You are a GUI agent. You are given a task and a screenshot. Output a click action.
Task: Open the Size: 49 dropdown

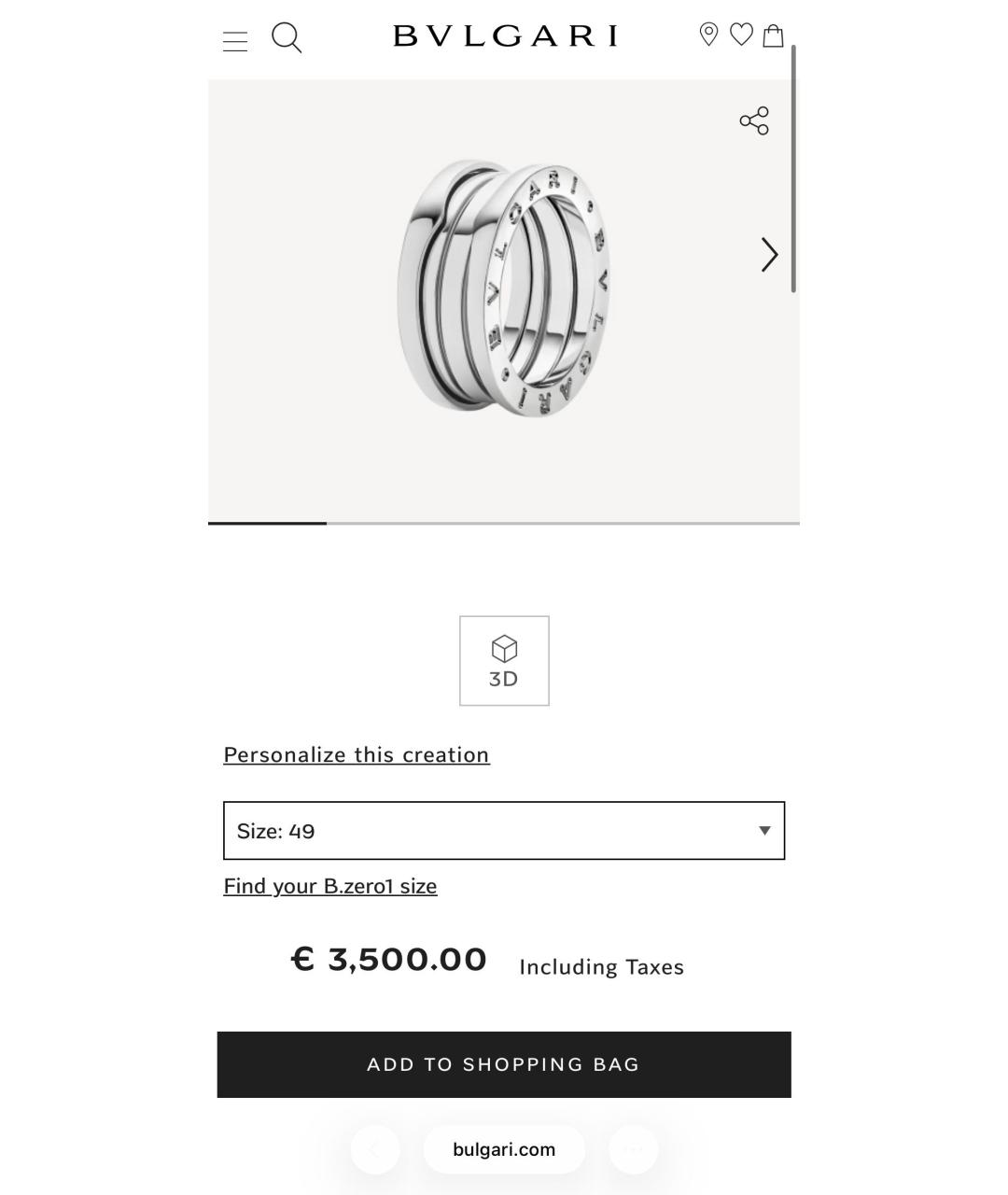[x=504, y=830]
